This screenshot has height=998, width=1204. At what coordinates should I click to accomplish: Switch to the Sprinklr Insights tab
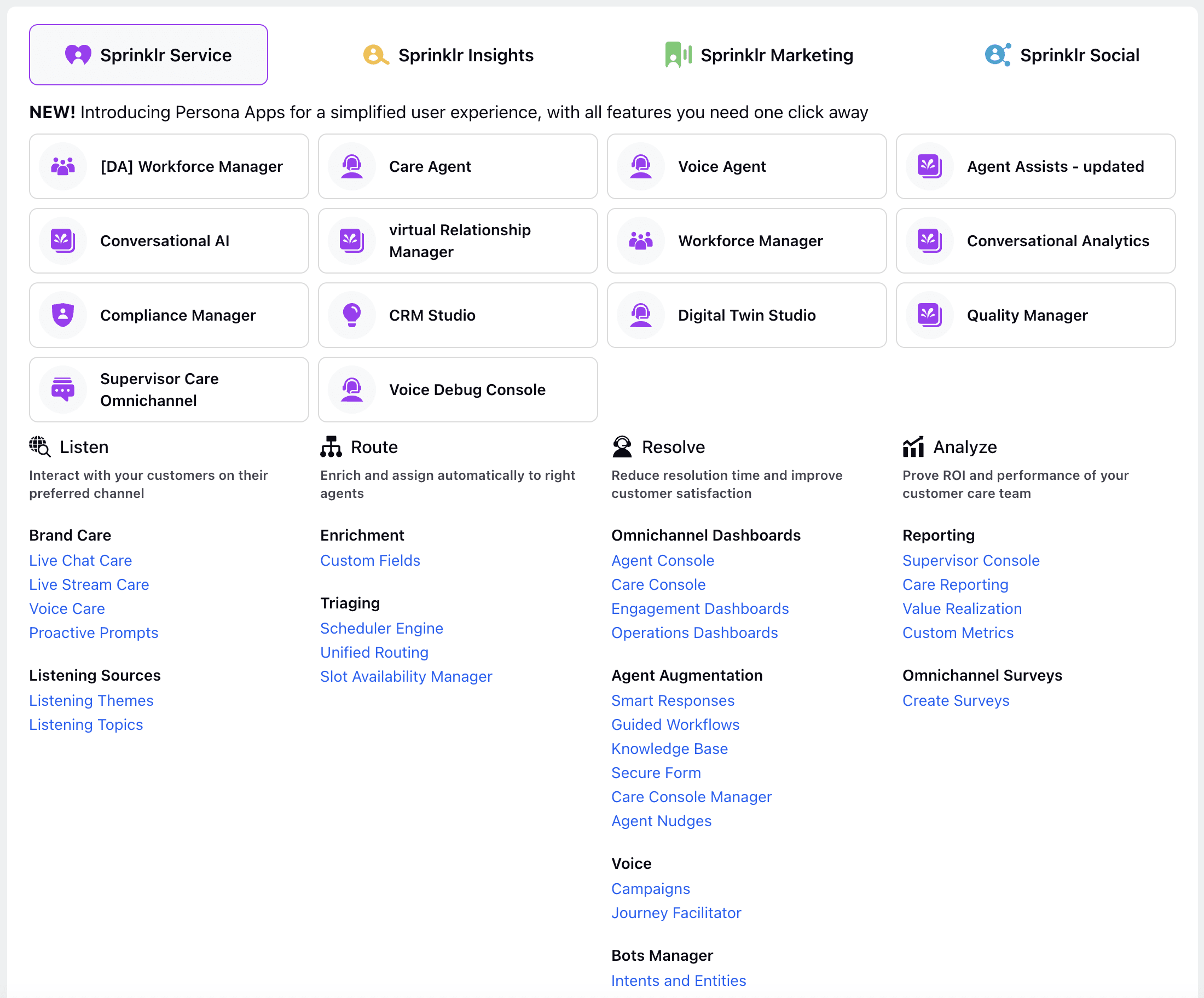tap(448, 55)
